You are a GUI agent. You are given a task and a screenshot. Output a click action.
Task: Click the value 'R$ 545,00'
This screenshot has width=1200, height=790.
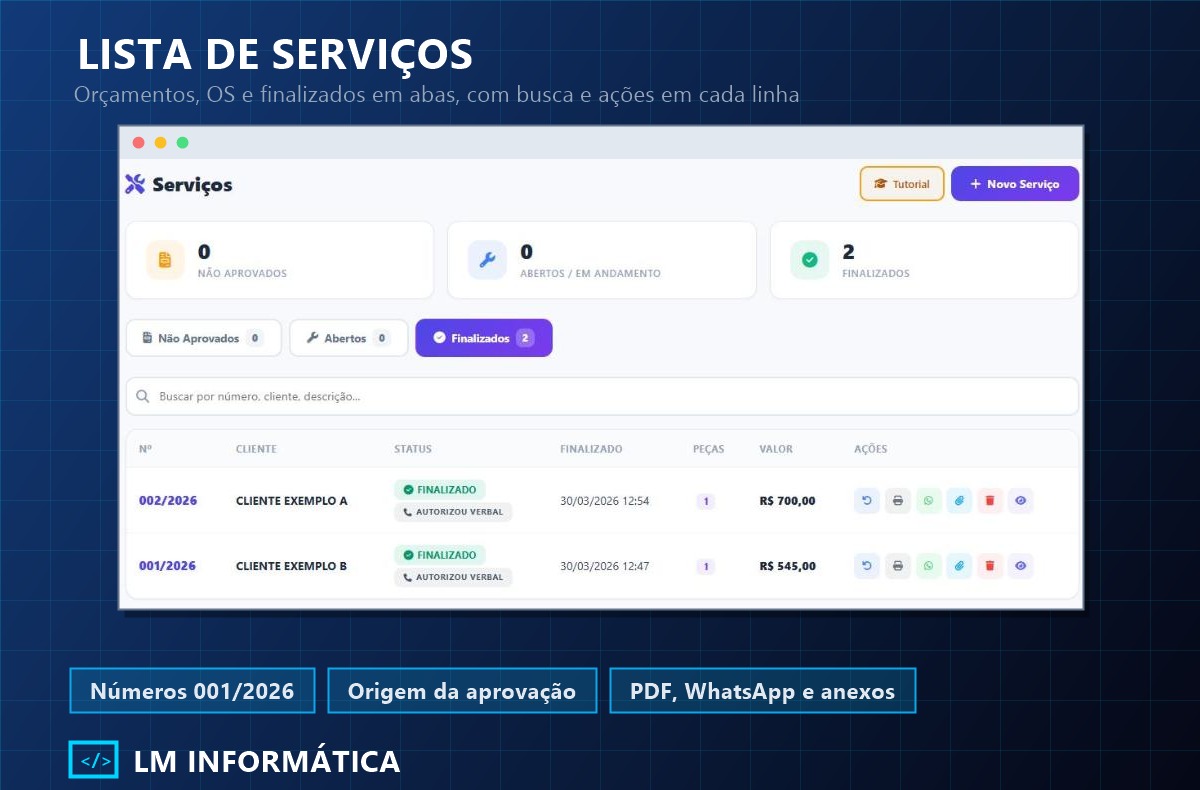[x=788, y=566]
